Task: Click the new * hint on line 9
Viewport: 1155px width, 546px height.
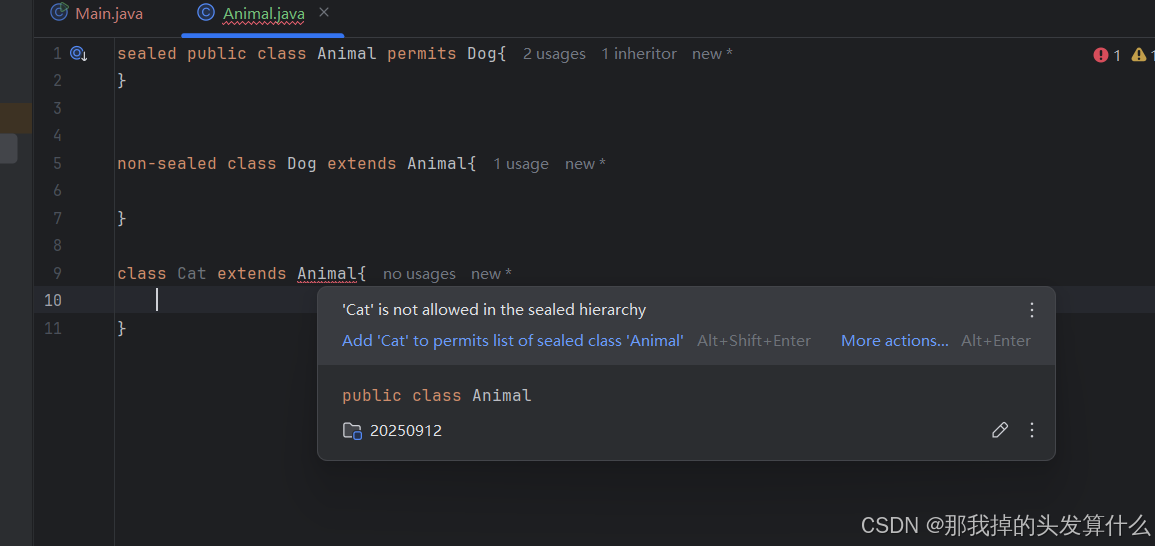Action: 491,274
